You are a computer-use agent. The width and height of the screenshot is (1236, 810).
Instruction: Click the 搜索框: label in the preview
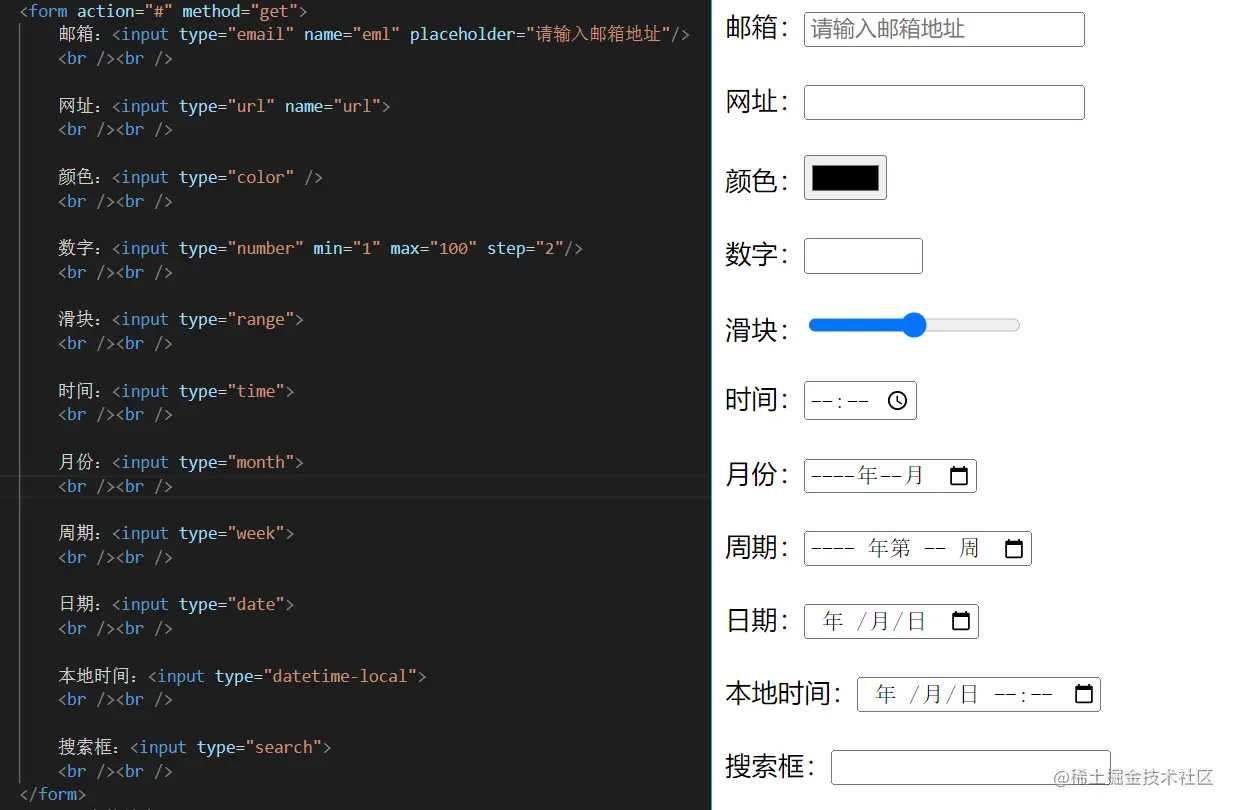pyautogui.click(x=771, y=767)
